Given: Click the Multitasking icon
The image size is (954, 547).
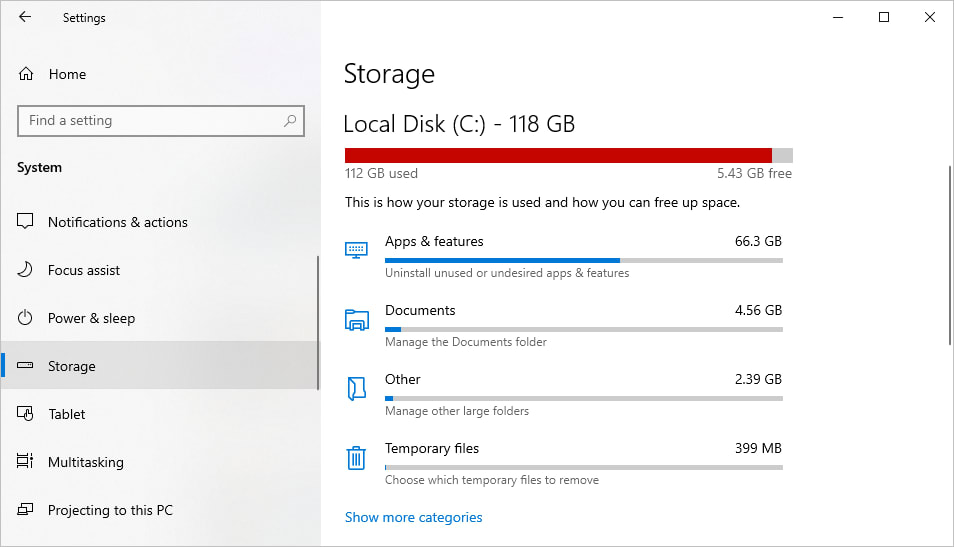Looking at the screenshot, I should click(27, 462).
